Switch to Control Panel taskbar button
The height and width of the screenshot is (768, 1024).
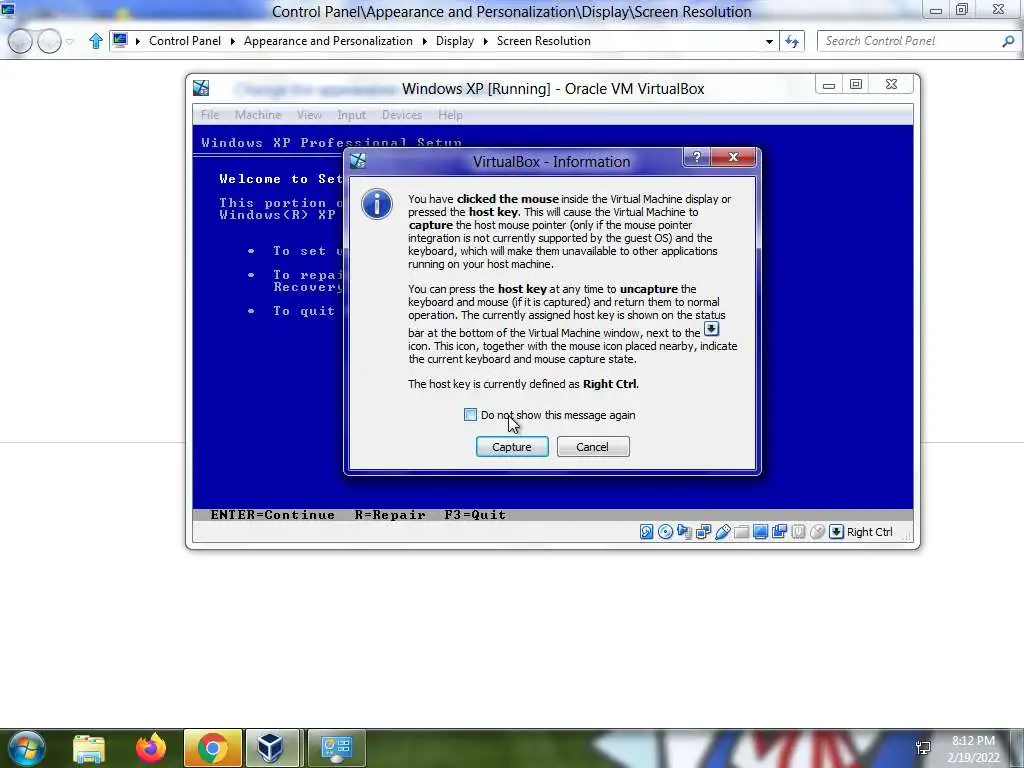click(x=336, y=748)
